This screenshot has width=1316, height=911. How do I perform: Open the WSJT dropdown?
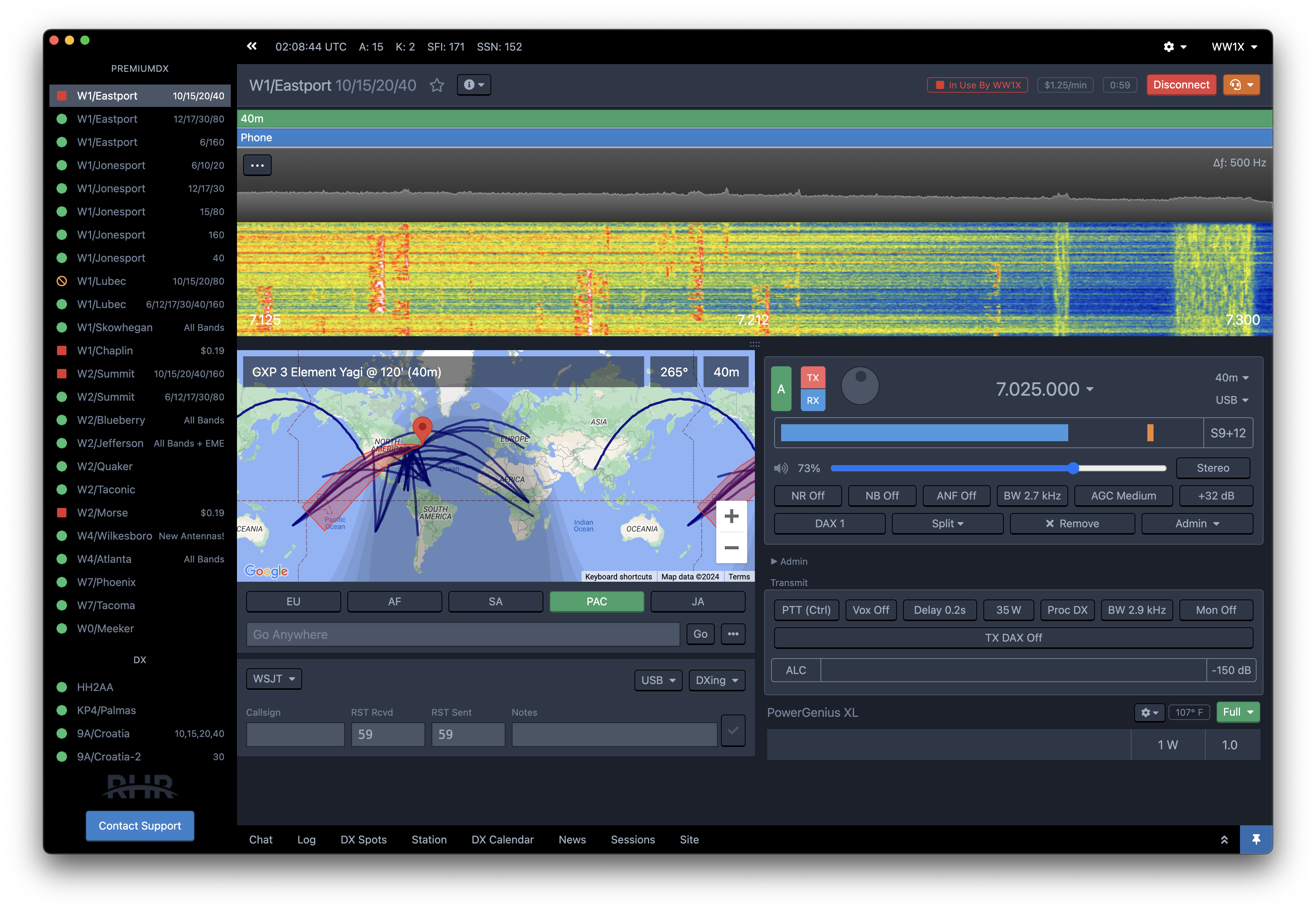(x=274, y=679)
